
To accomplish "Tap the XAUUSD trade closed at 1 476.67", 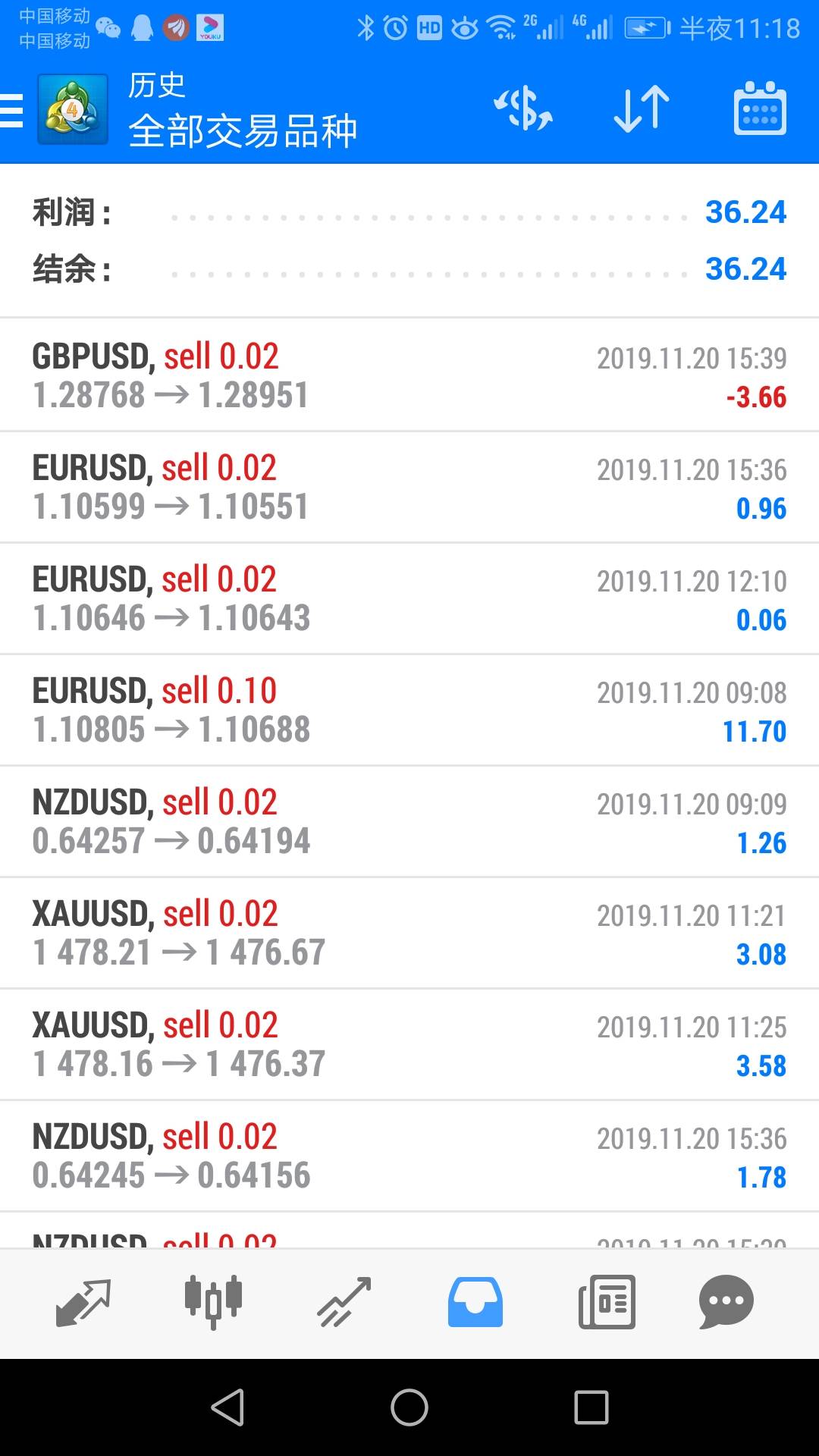I will coord(409,933).
